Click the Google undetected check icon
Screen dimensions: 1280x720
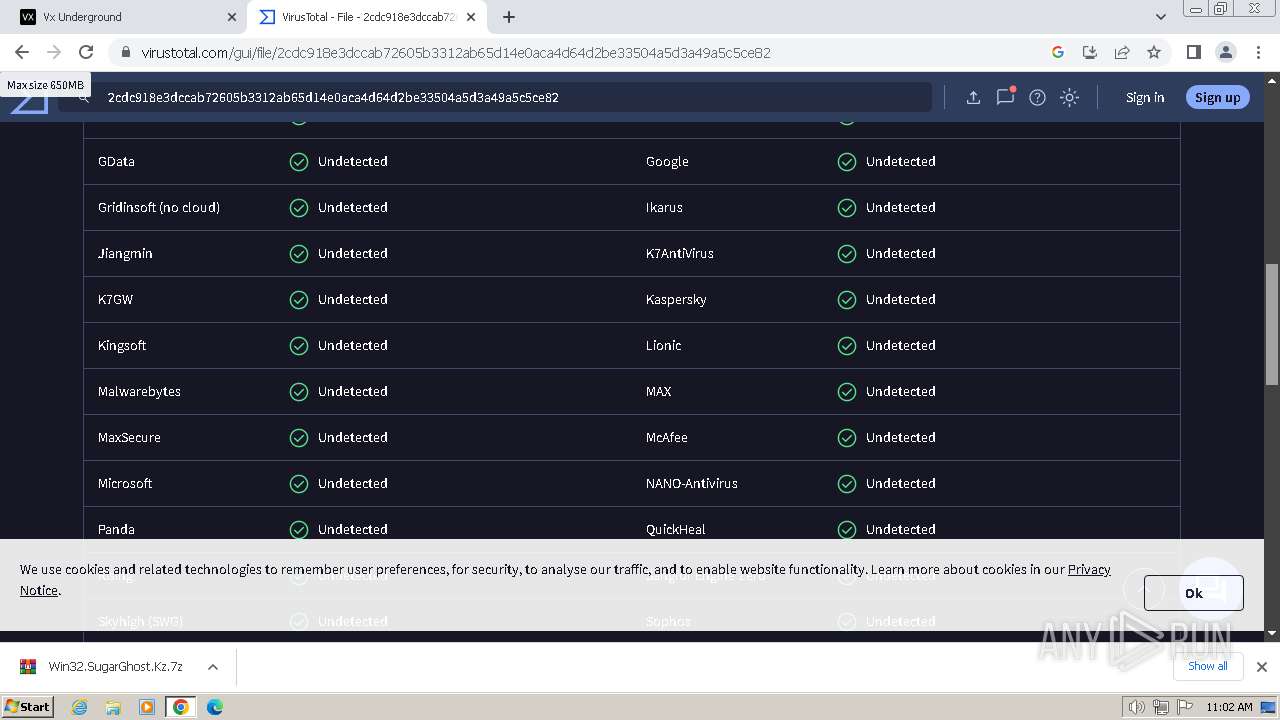point(847,161)
